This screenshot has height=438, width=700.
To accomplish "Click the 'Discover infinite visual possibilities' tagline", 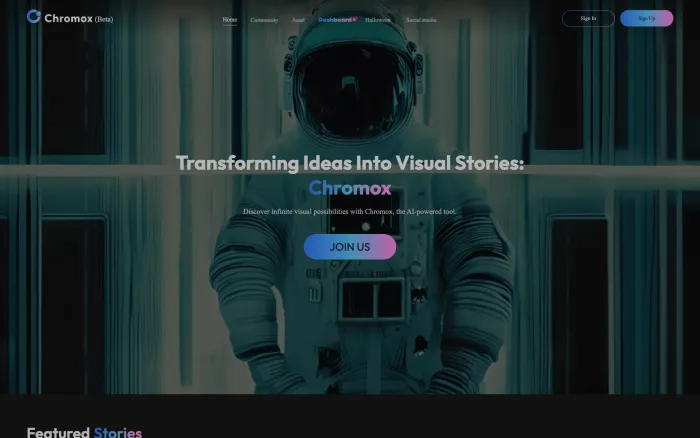I will (x=350, y=212).
